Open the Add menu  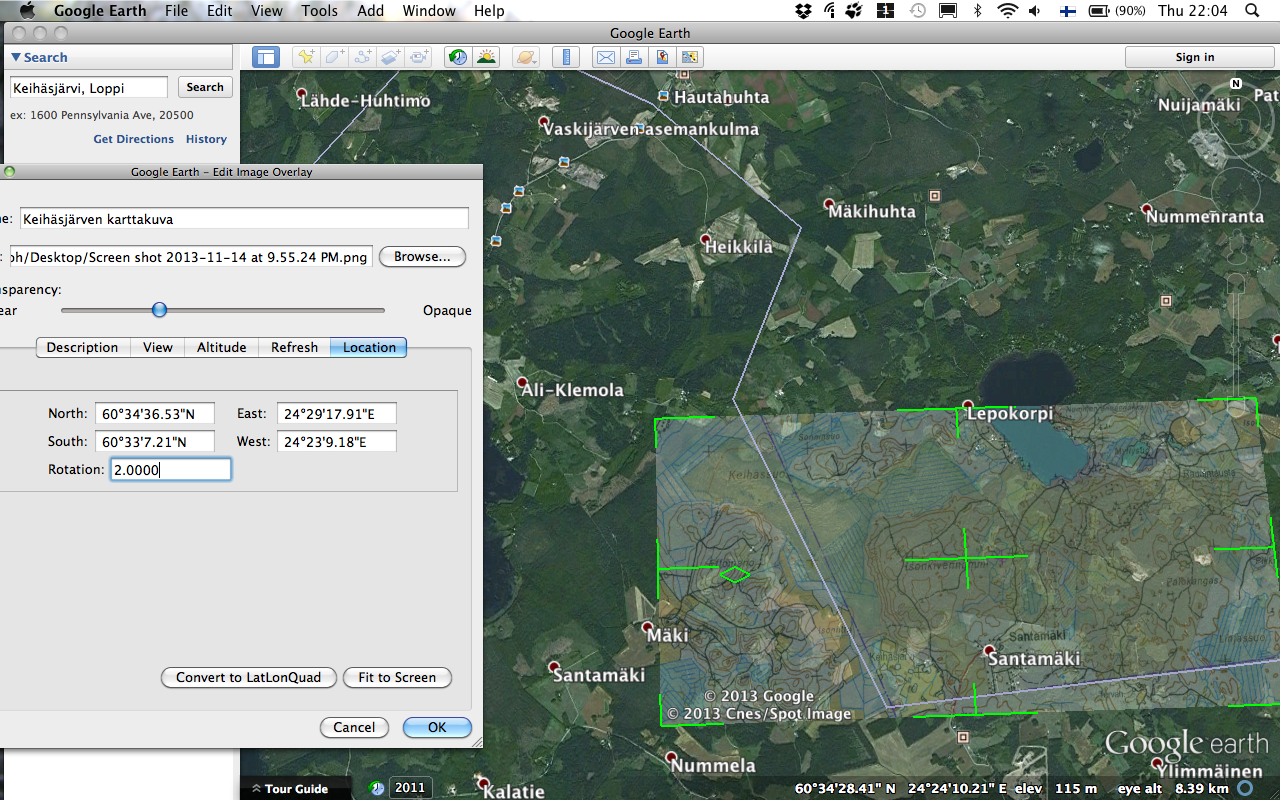(x=370, y=11)
